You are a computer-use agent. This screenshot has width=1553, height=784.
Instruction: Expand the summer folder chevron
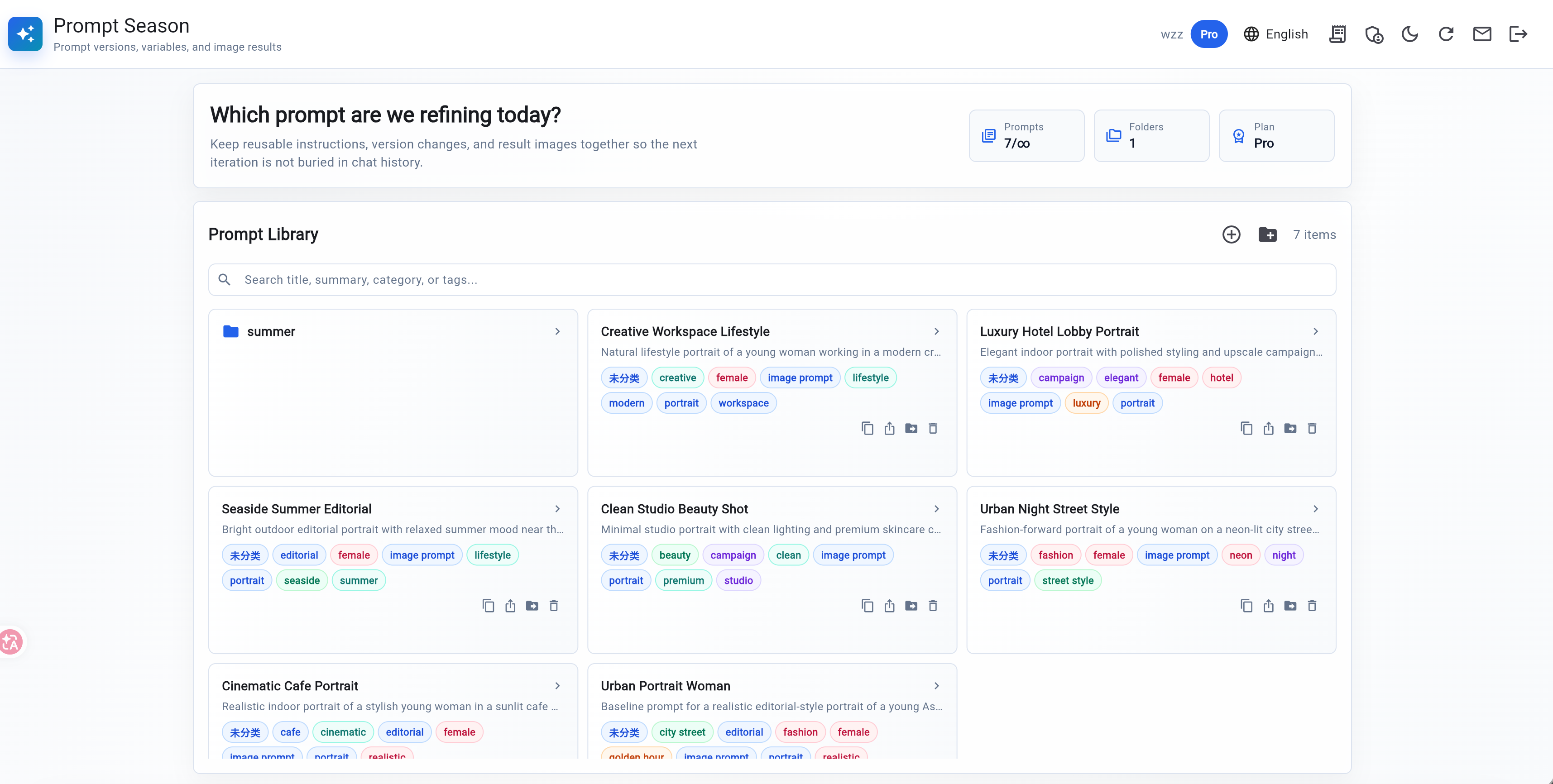558,331
